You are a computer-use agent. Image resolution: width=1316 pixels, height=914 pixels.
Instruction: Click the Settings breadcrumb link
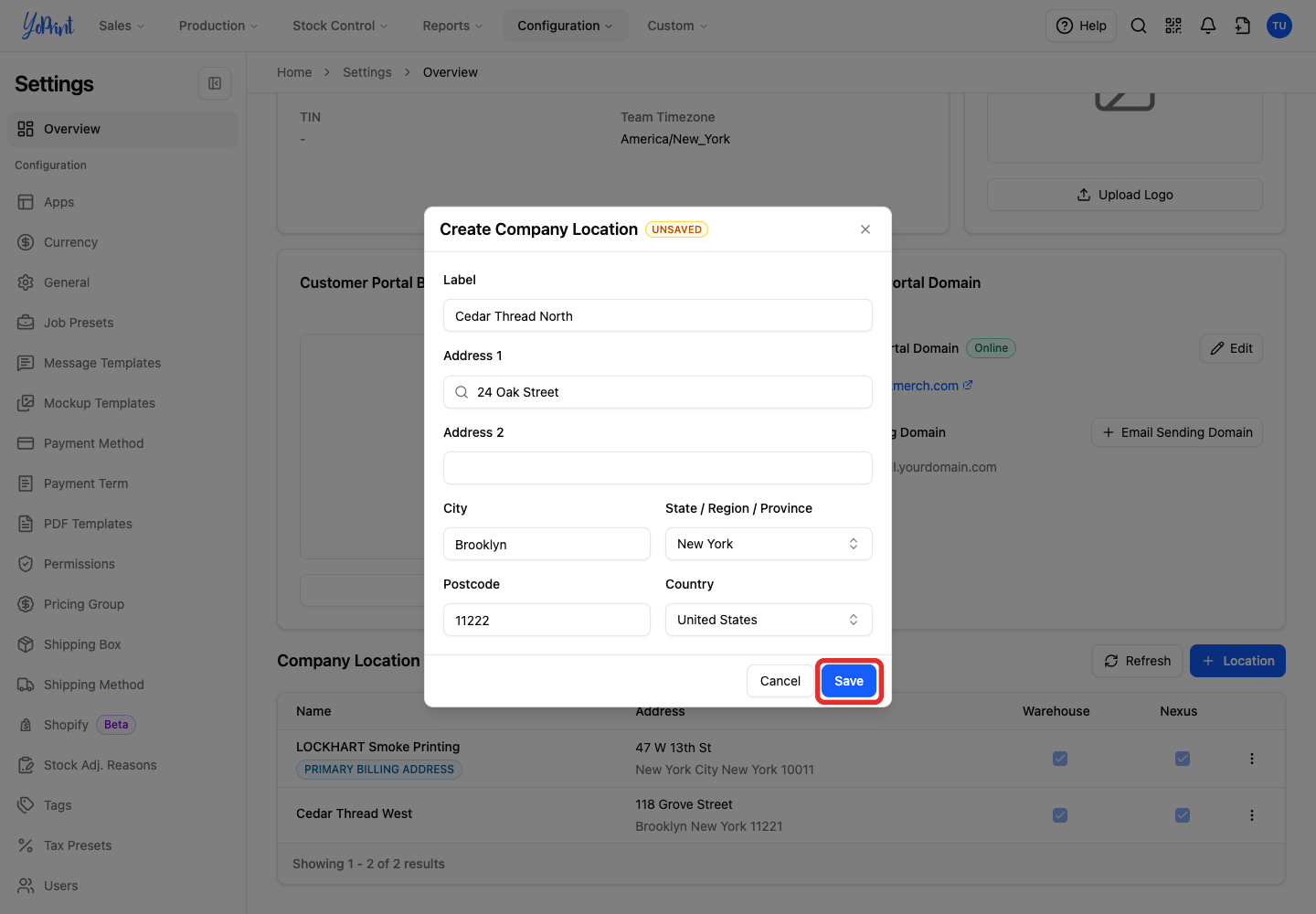point(367,72)
